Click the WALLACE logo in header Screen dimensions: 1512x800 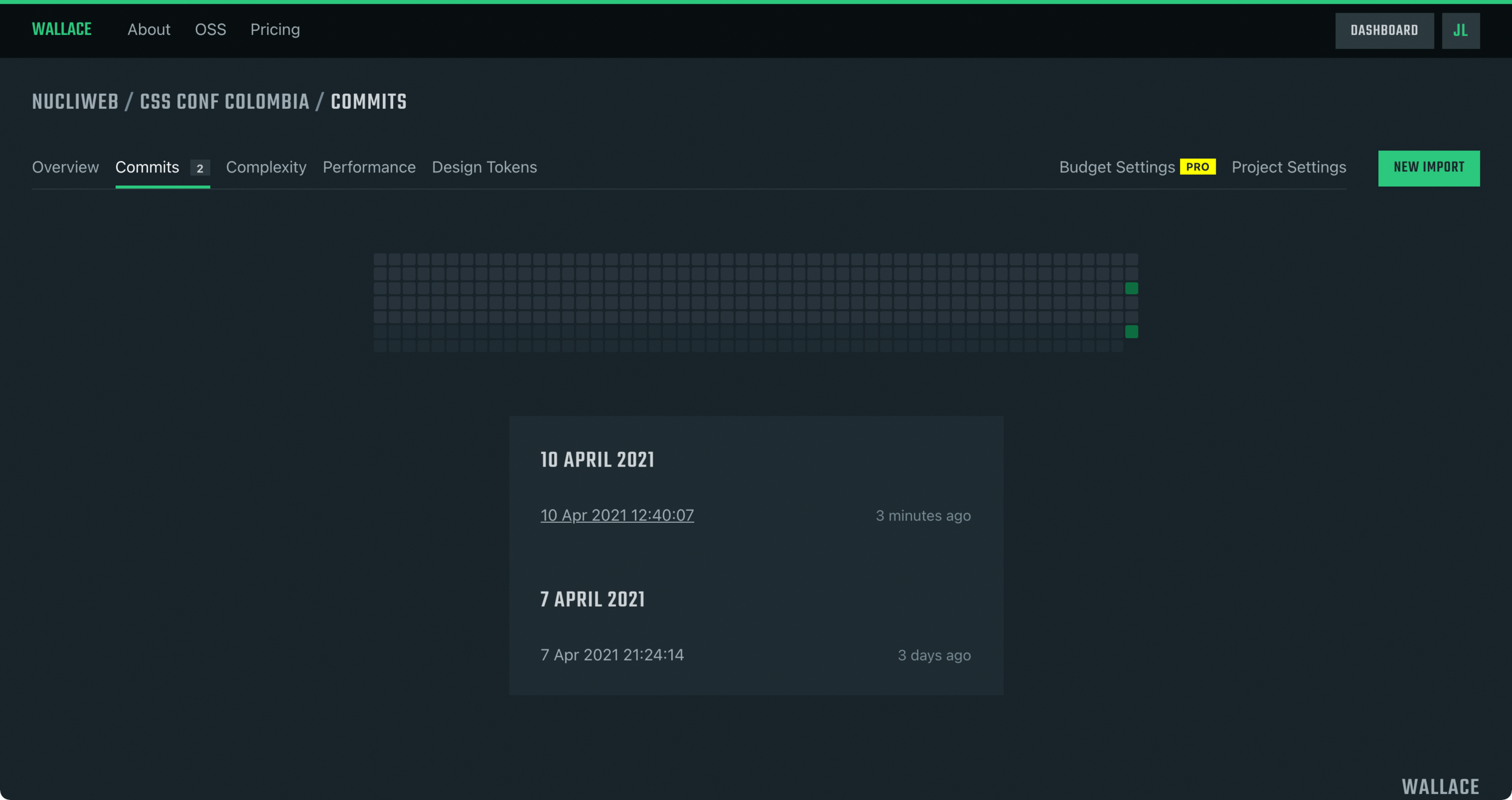point(62,30)
